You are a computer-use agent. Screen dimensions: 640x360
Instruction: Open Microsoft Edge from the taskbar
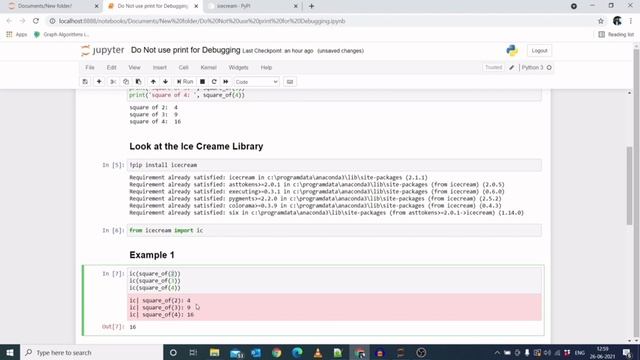(x=297, y=352)
